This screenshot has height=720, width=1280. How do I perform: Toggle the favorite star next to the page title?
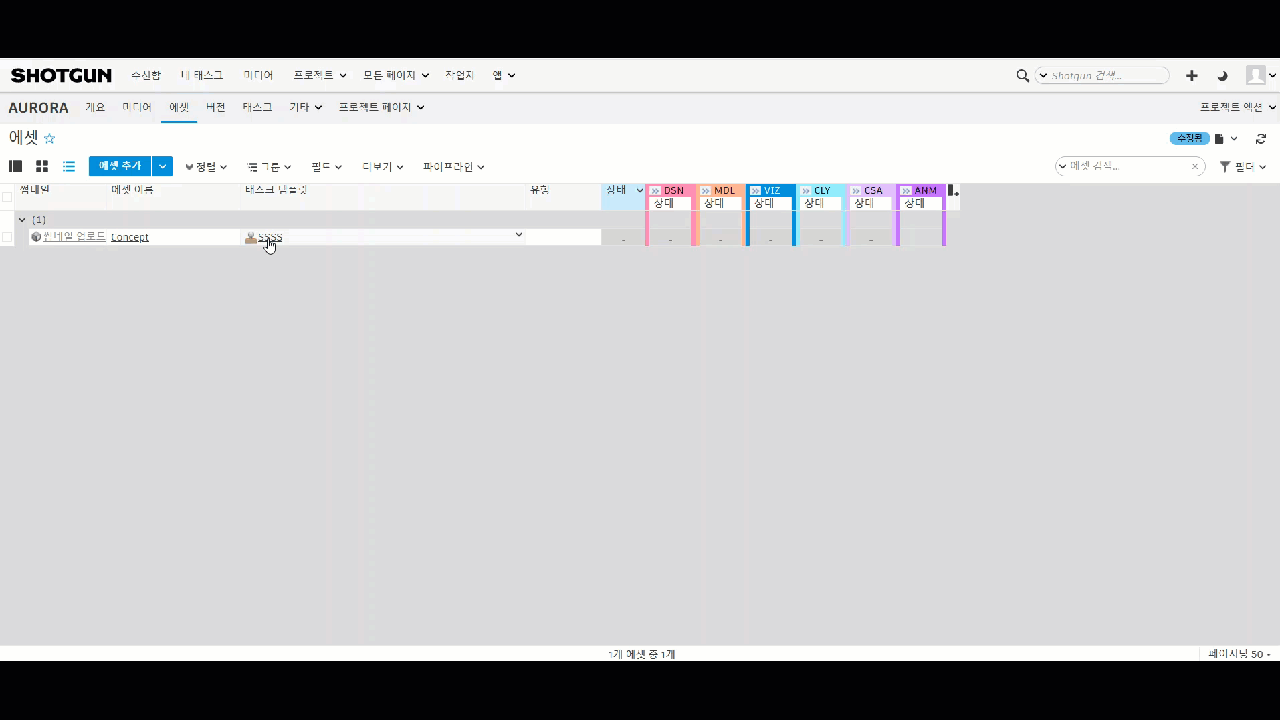click(x=49, y=138)
